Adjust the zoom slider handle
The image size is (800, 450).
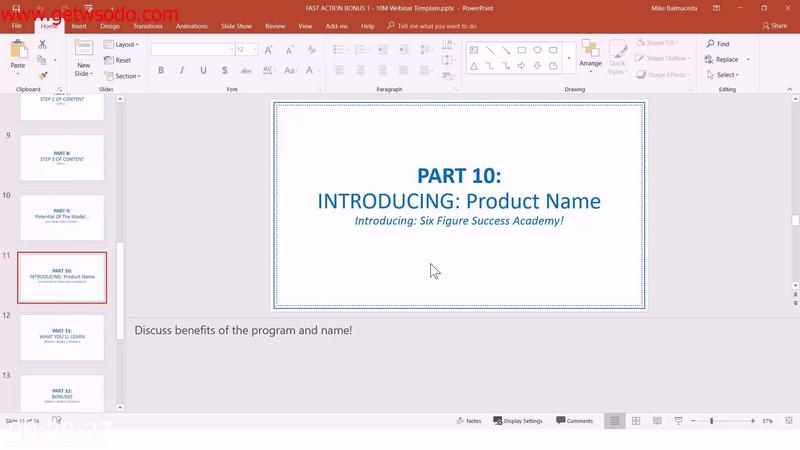point(711,421)
